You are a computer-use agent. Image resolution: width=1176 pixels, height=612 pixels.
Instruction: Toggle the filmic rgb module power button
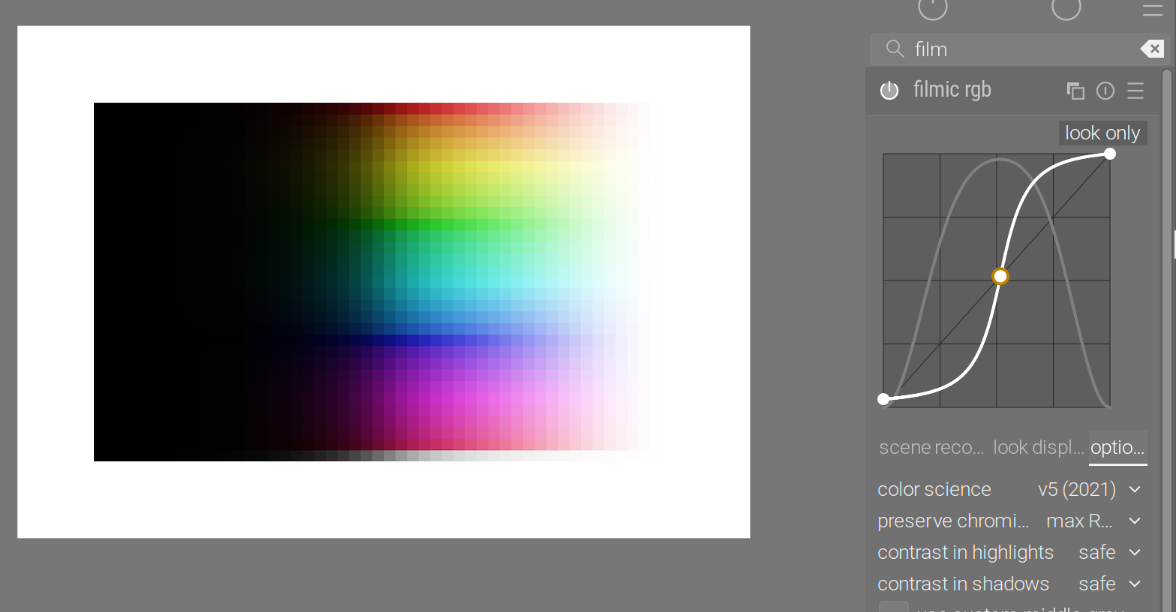click(889, 91)
